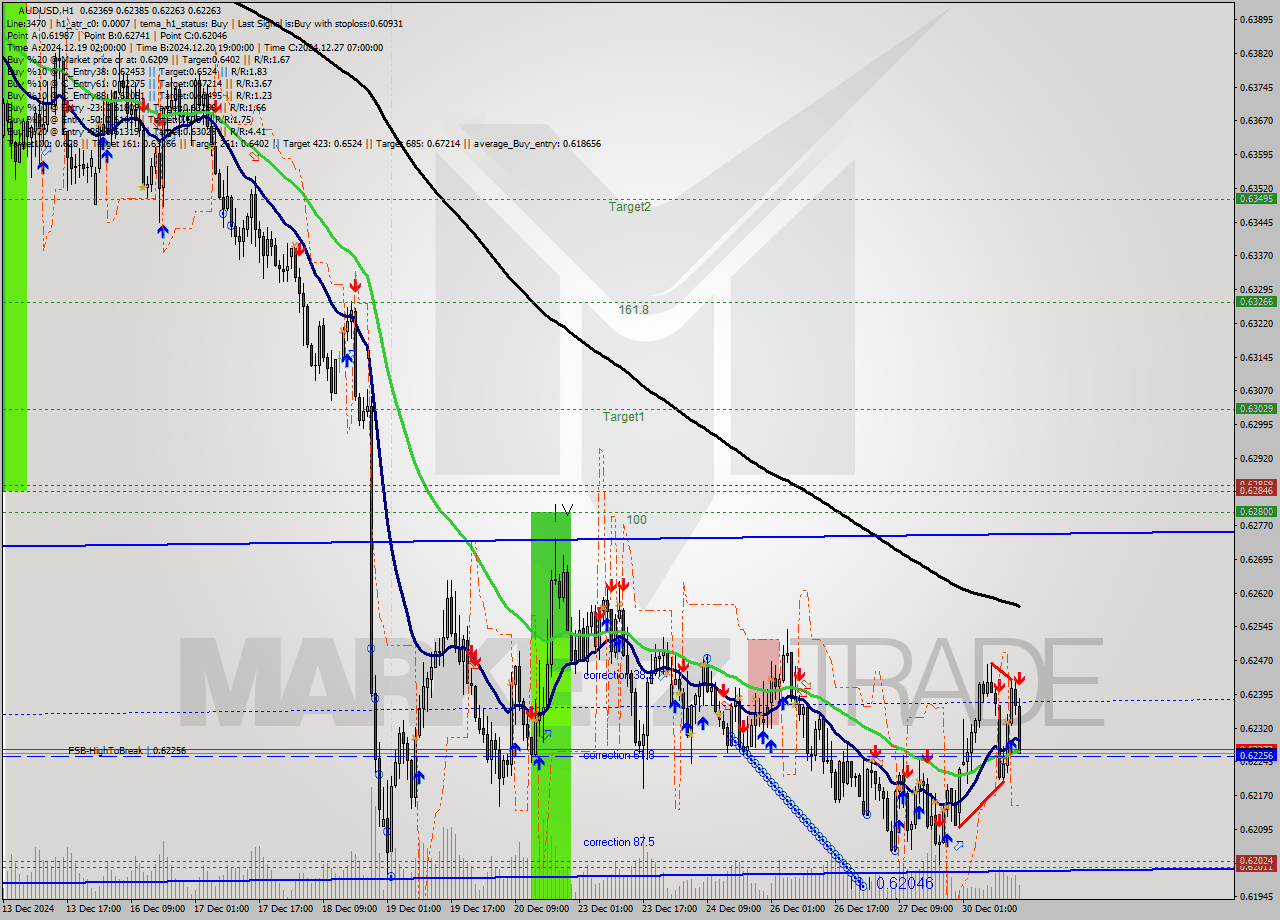Click the 'Point A:0.61987' text
Viewport: 1280px width, 920px height.
[40, 35]
